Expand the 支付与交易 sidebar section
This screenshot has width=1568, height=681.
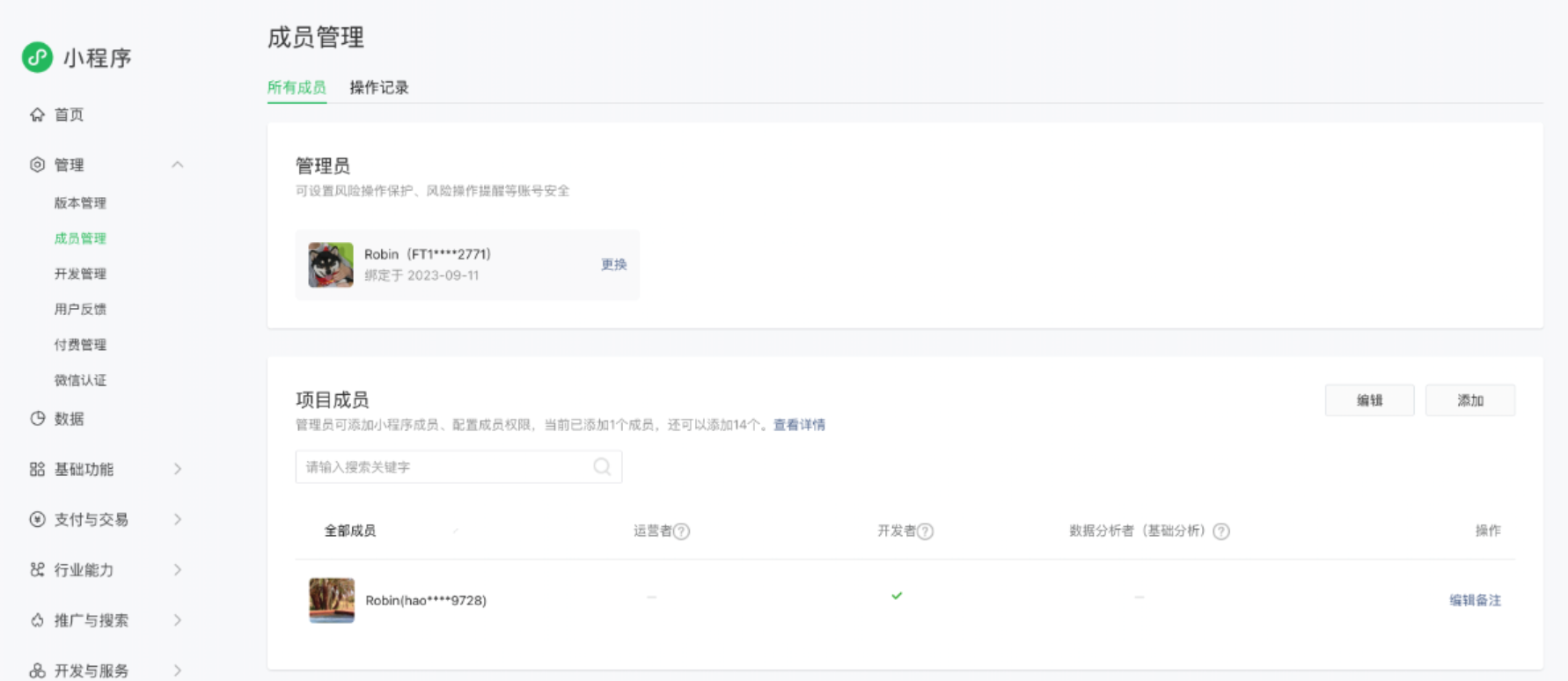178,519
